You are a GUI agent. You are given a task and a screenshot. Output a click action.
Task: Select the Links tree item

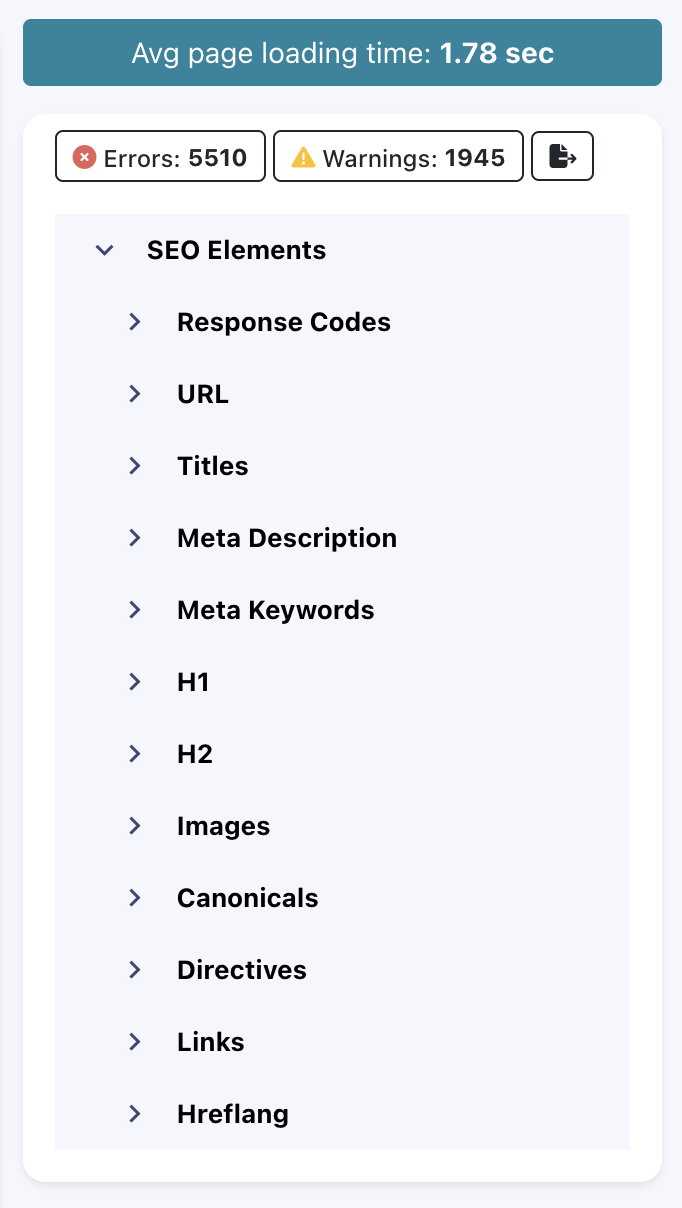point(210,1042)
